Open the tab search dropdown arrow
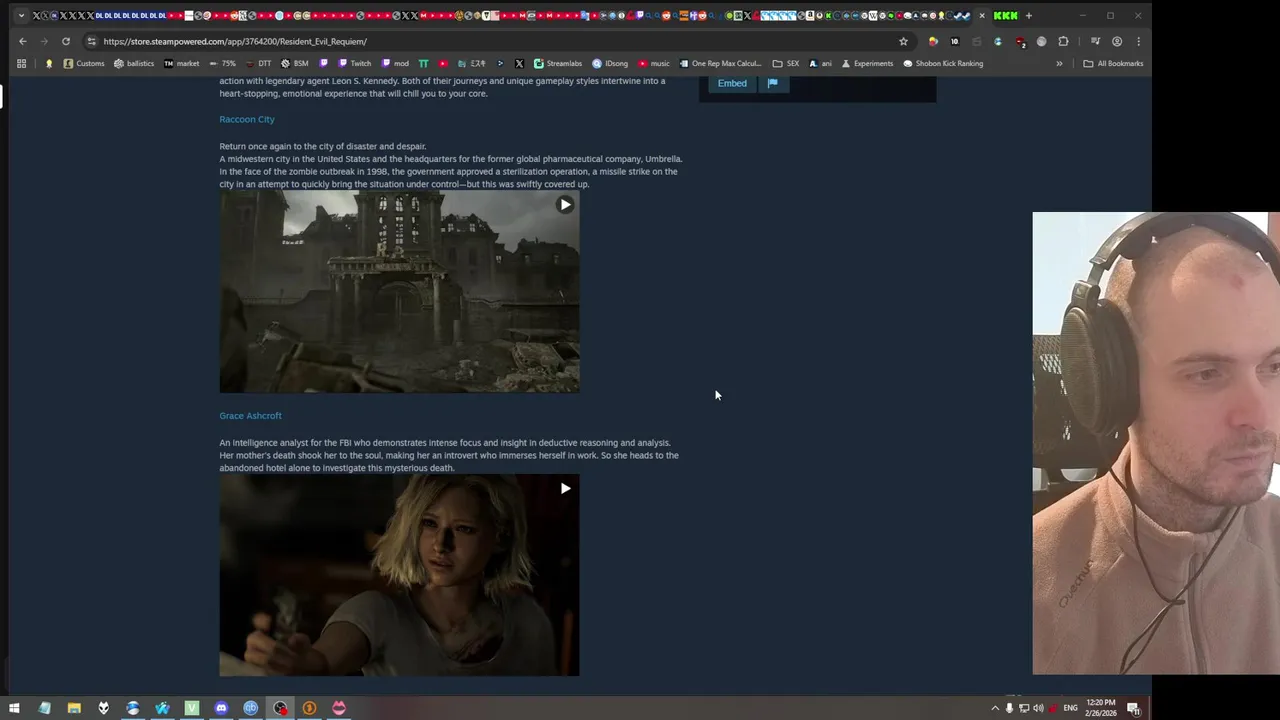Image resolution: width=1280 pixels, height=720 pixels. click(21, 15)
